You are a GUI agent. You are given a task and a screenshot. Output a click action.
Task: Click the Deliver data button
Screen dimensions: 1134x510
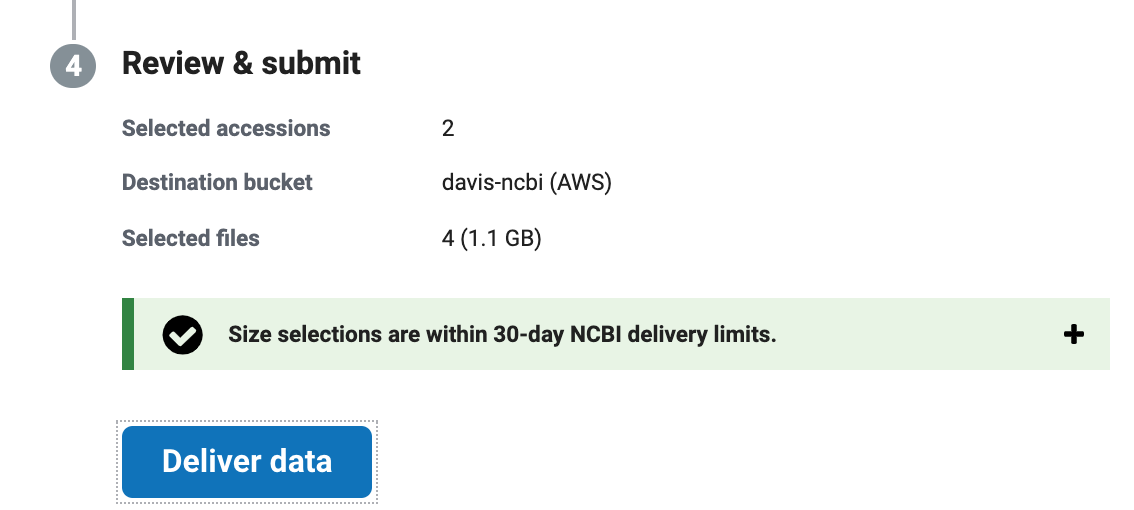(x=247, y=462)
